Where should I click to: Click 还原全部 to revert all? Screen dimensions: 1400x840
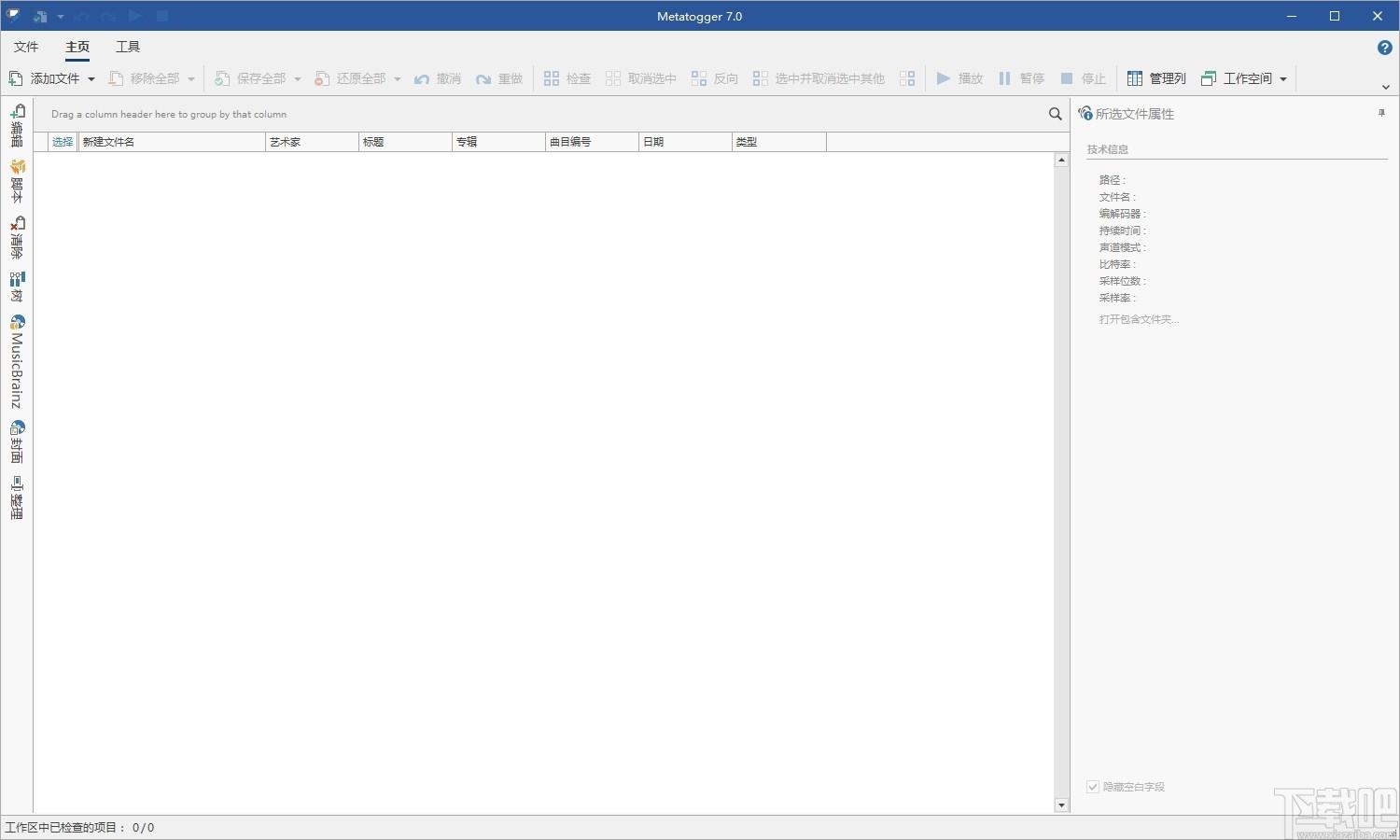pos(351,78)
